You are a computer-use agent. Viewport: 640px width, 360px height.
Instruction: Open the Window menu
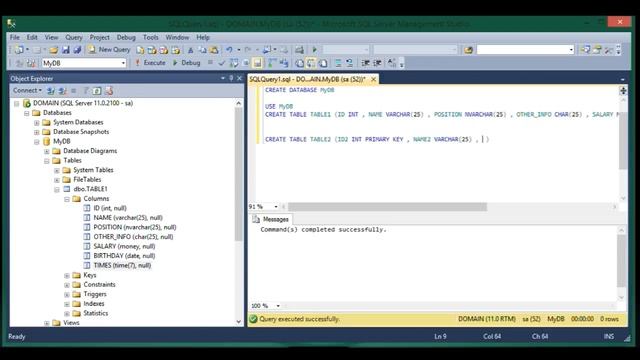pos(177,37)
